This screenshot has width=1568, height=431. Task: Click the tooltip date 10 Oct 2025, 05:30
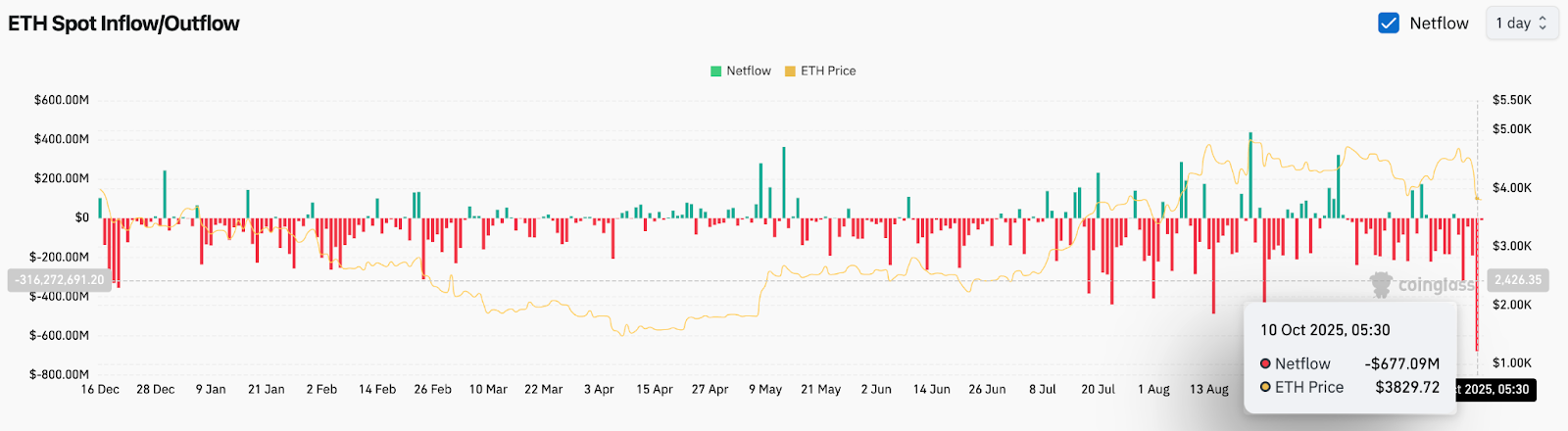point(1325,330)
